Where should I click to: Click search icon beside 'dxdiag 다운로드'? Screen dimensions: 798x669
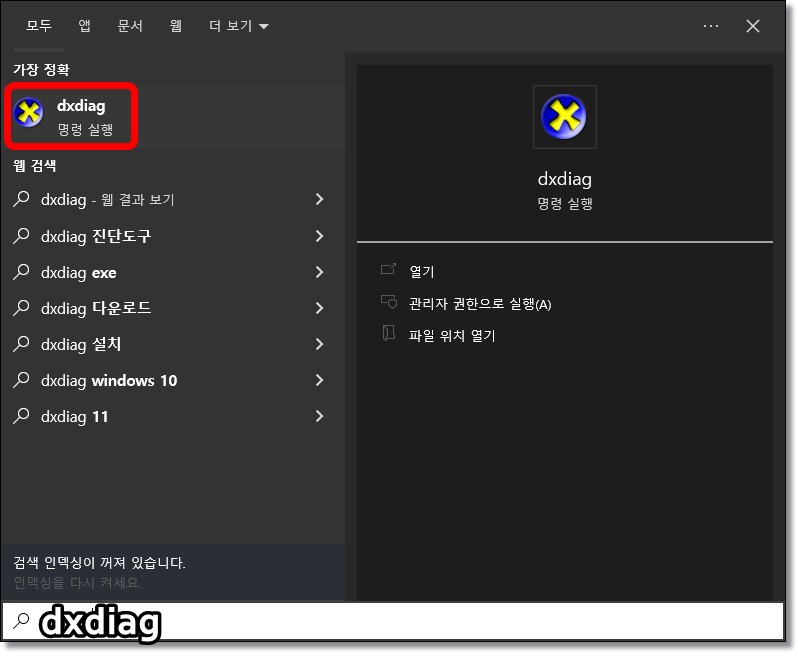[21, 308]
